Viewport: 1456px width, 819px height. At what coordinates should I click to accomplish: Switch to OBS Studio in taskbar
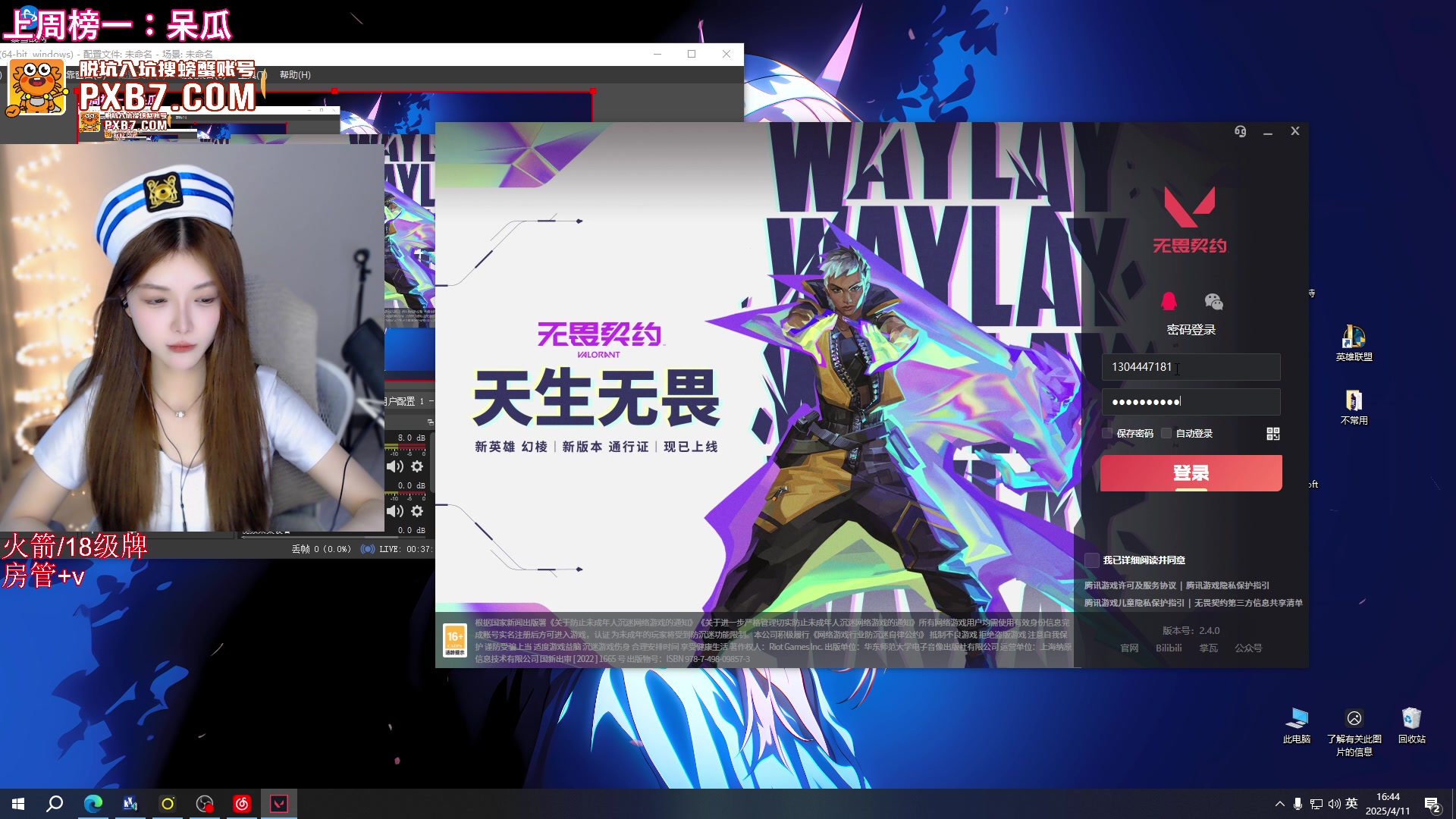point(205,804)
